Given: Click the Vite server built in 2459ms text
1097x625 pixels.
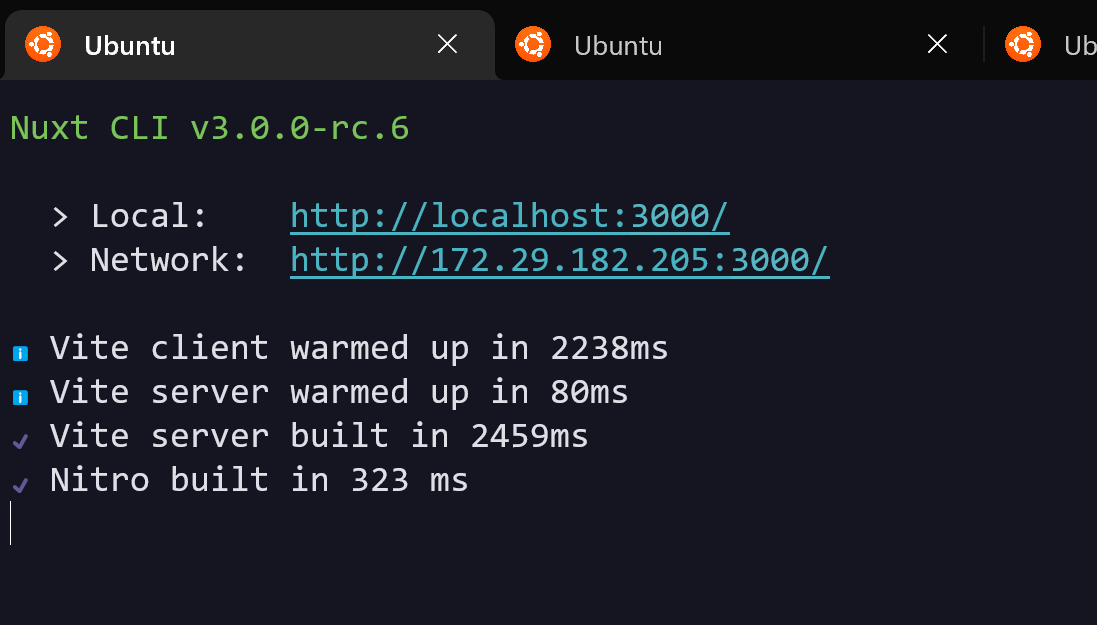Looking at the screenshot, I should click(x=319, y=436).
